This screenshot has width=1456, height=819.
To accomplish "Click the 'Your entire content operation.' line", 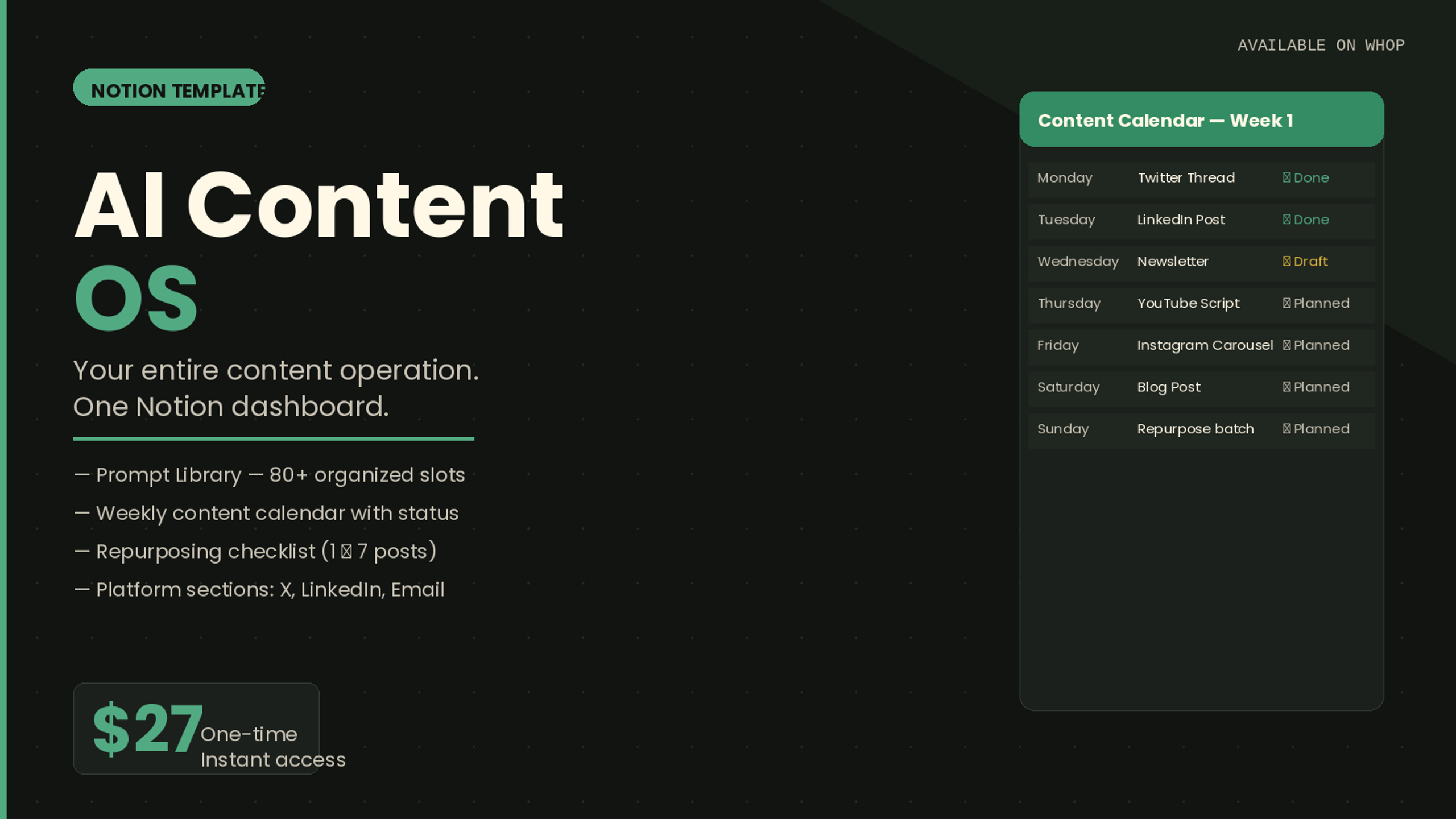I will [276, 371].
